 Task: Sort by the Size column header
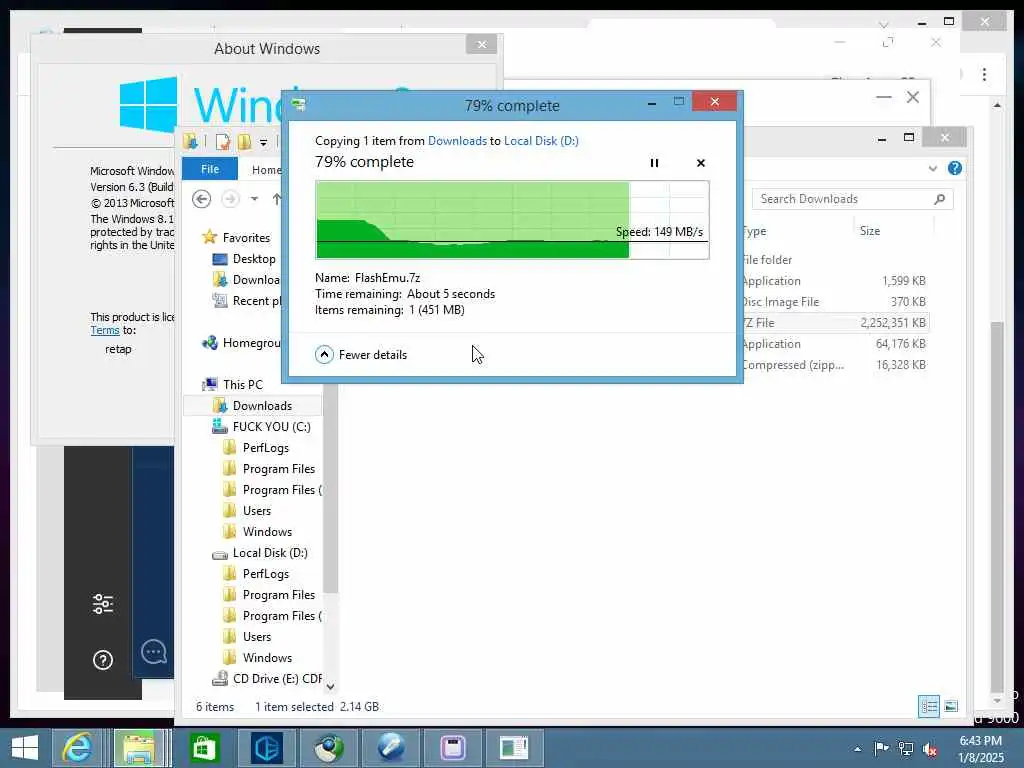pyautogui.click(x=869, y=231)
